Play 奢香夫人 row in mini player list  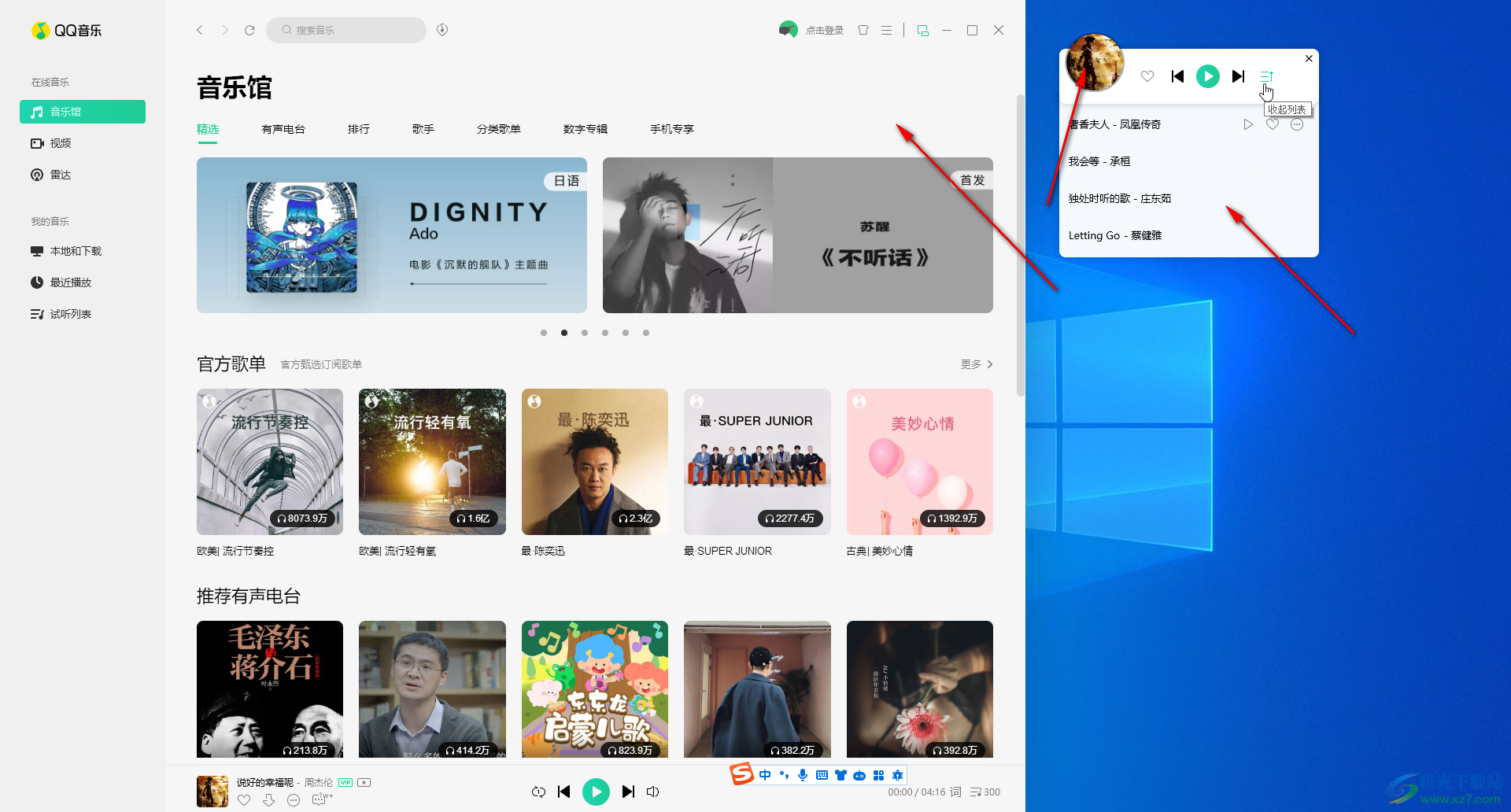[1248, 124]
